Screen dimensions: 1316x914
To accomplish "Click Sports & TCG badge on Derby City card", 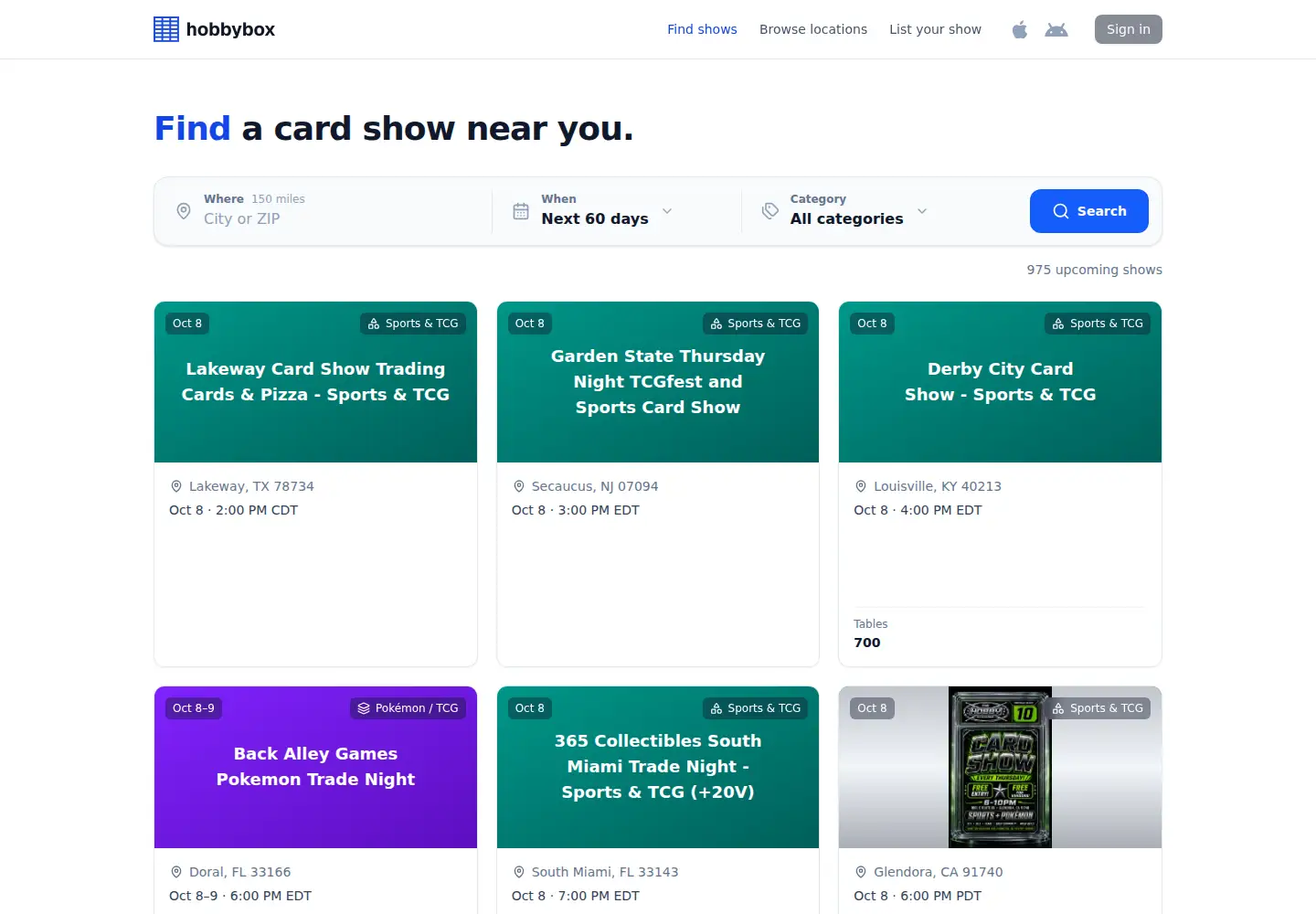I will [1098, 324].
